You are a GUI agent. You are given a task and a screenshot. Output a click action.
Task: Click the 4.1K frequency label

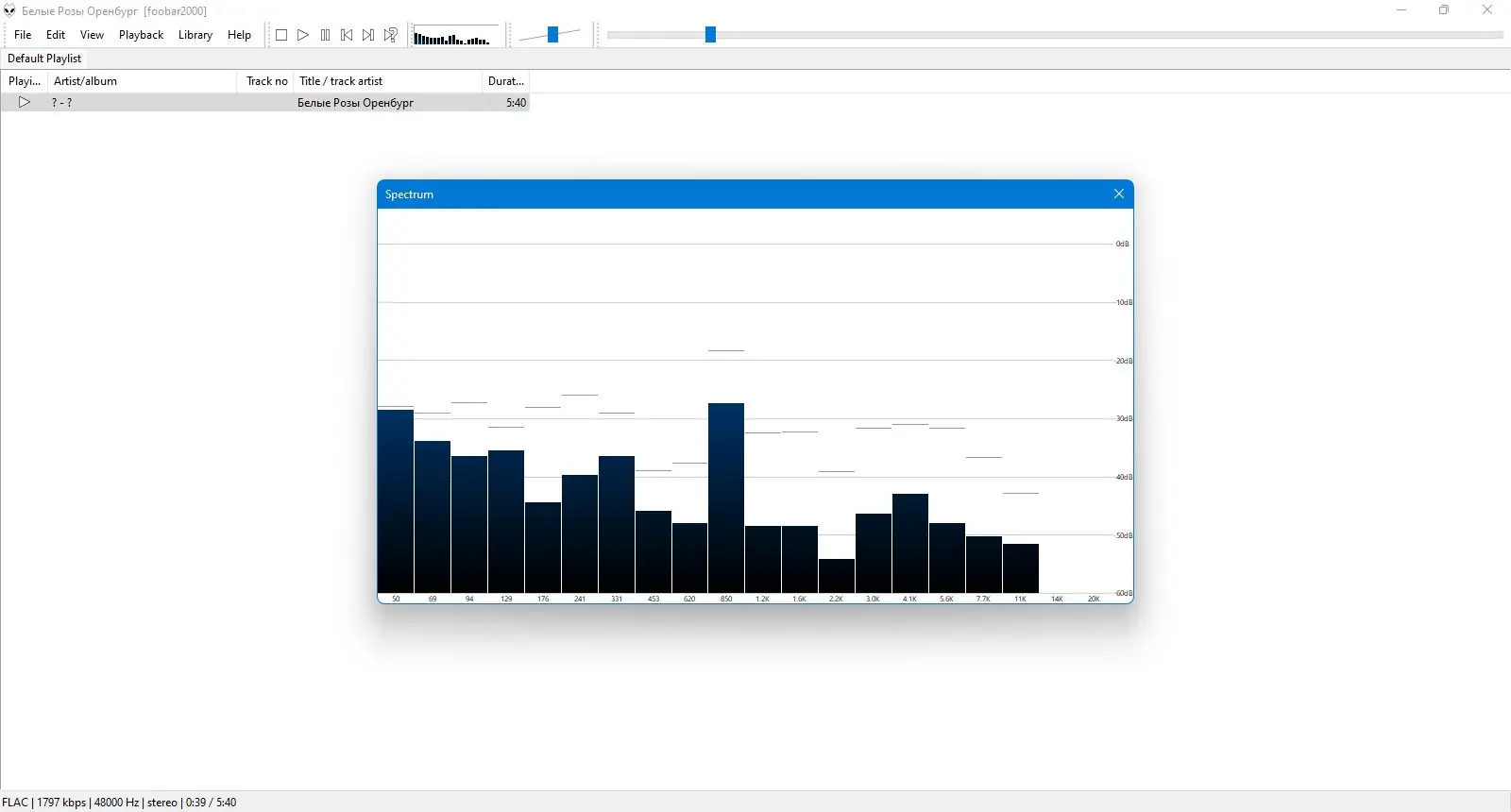(909, 599)
